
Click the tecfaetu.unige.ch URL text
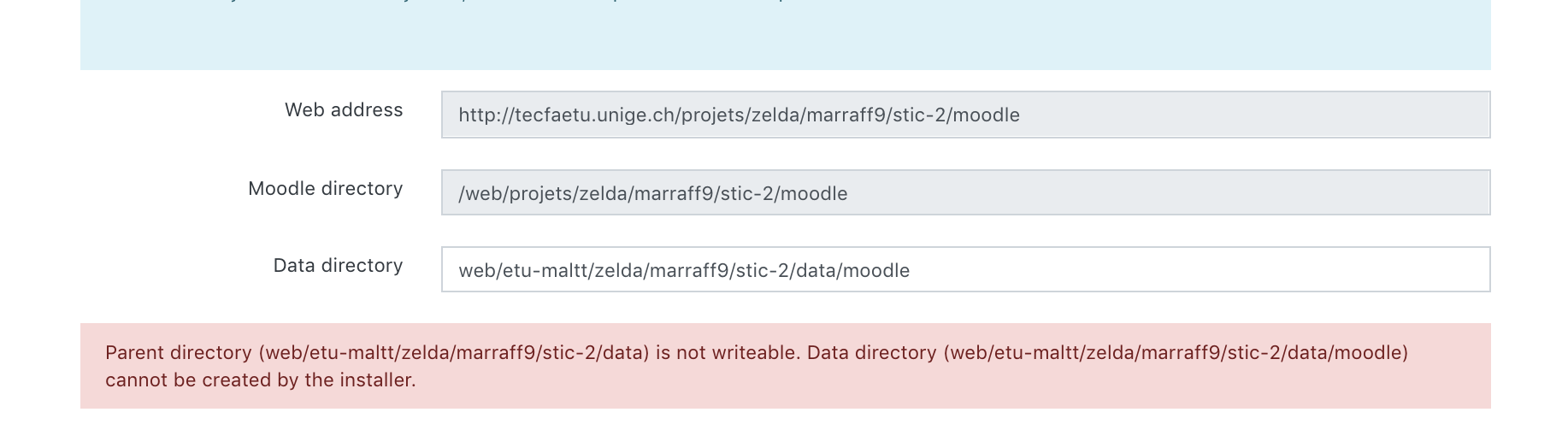[x=739, y=115]
